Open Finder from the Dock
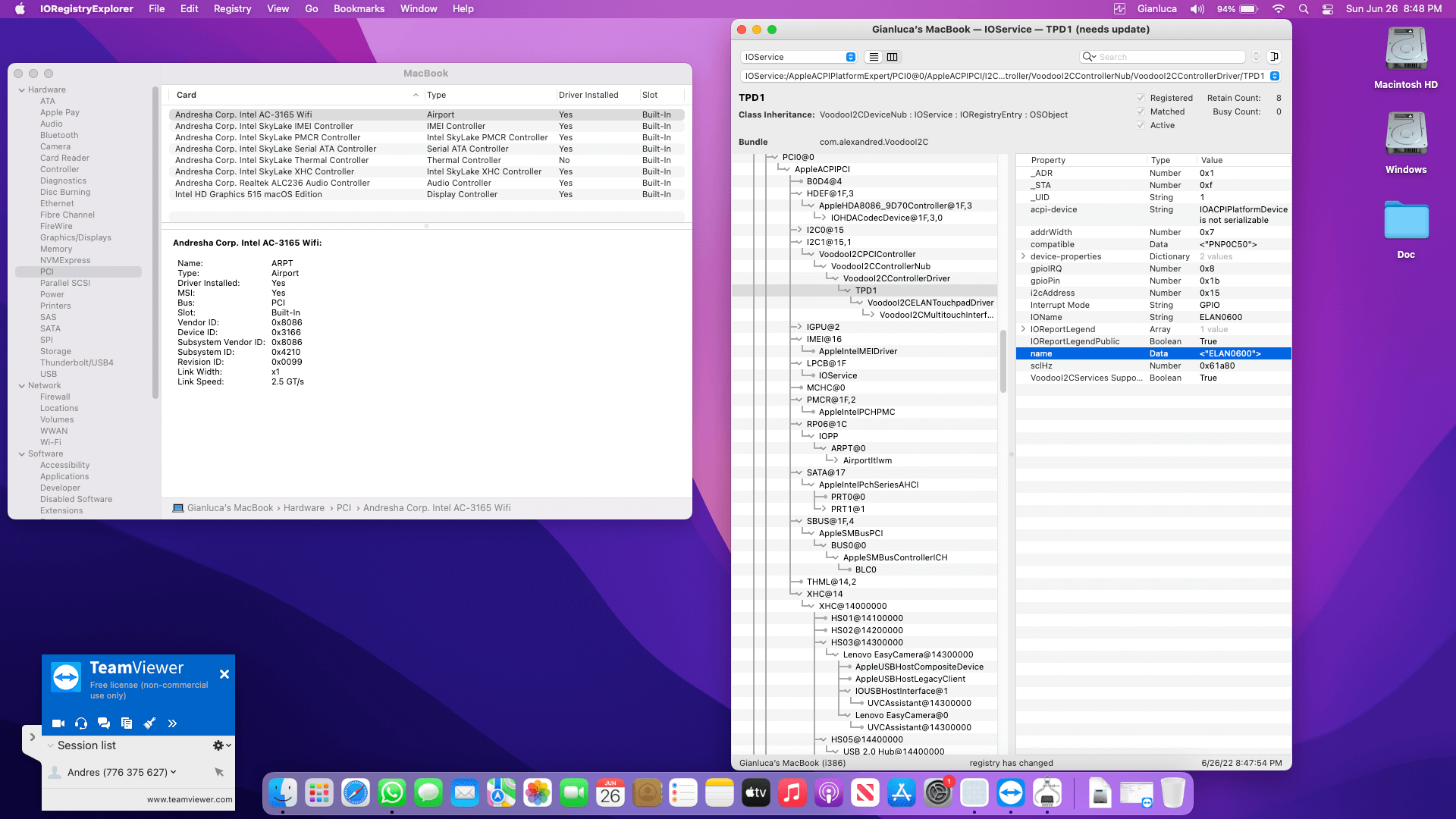 pyautogui.click(x=283, y=793)
